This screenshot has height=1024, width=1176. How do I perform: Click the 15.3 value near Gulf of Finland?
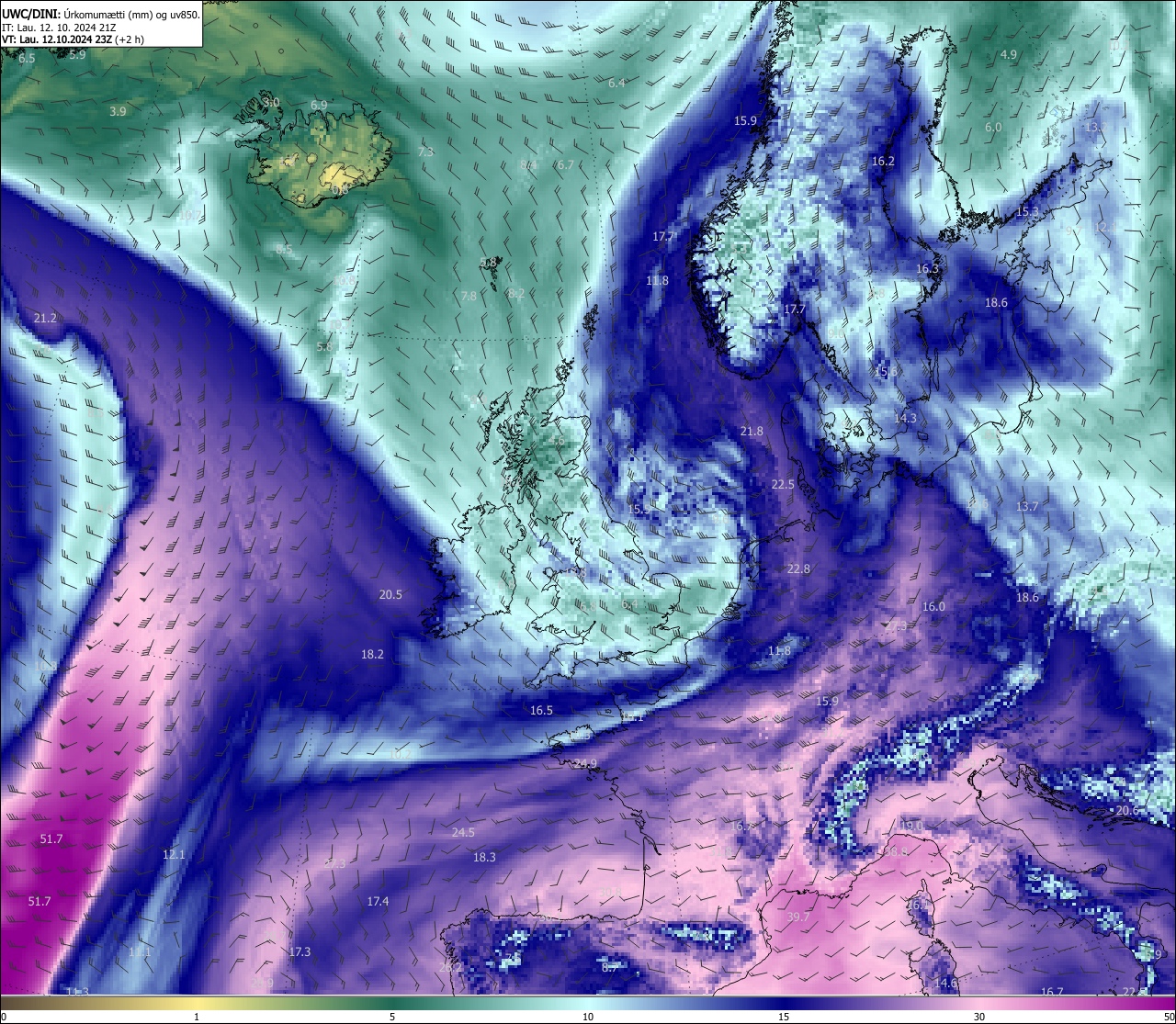point(1027,211)
